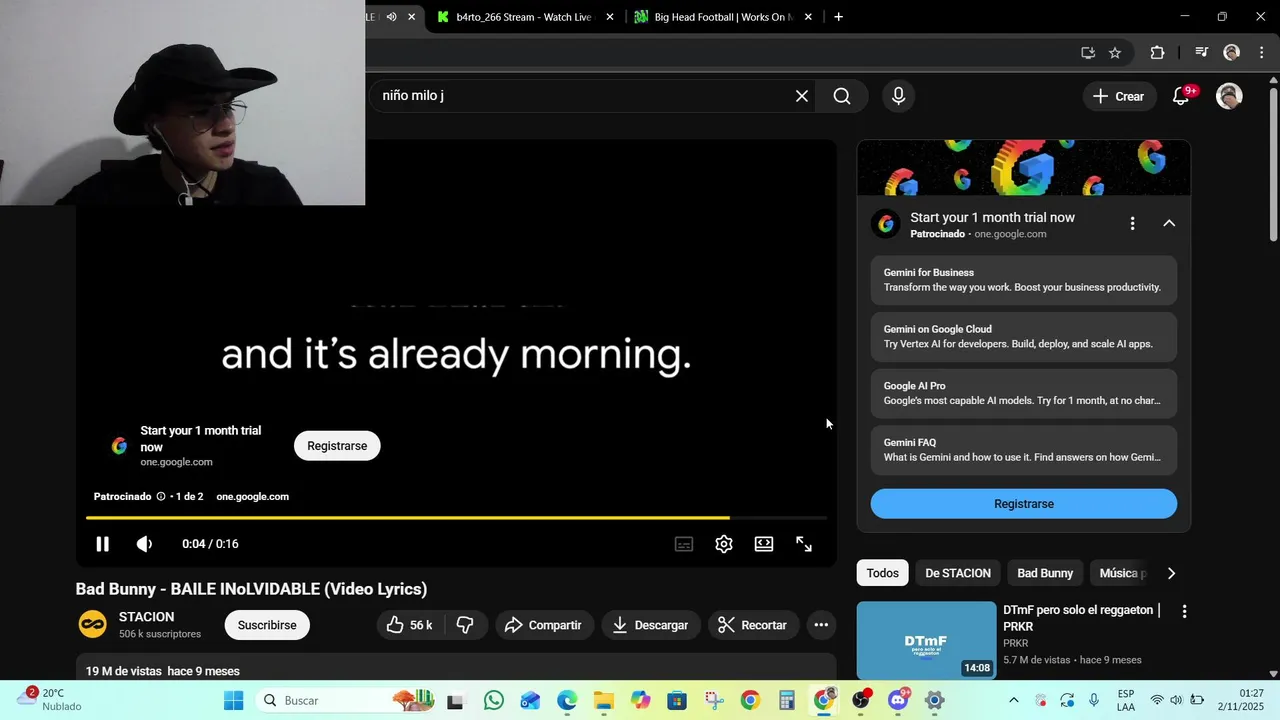Select the Música filter chip
This screenshot has height=720, width=1280.
tap(1121, 573)
